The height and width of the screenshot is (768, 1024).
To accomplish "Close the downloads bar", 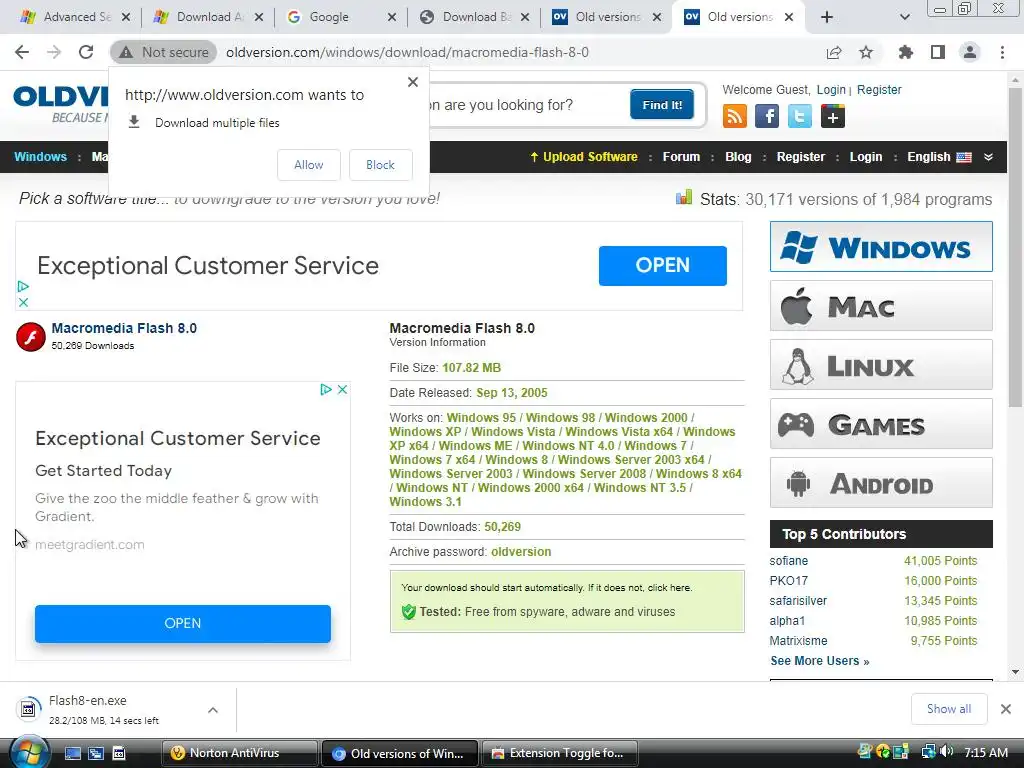I will point(1006,709).
